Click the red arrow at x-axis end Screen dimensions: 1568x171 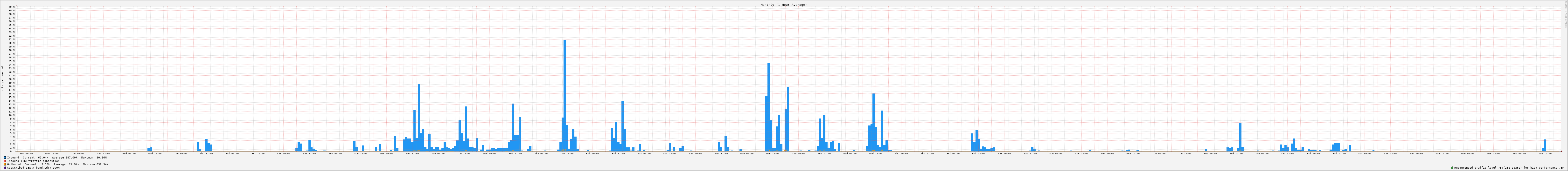point(1562,151)
